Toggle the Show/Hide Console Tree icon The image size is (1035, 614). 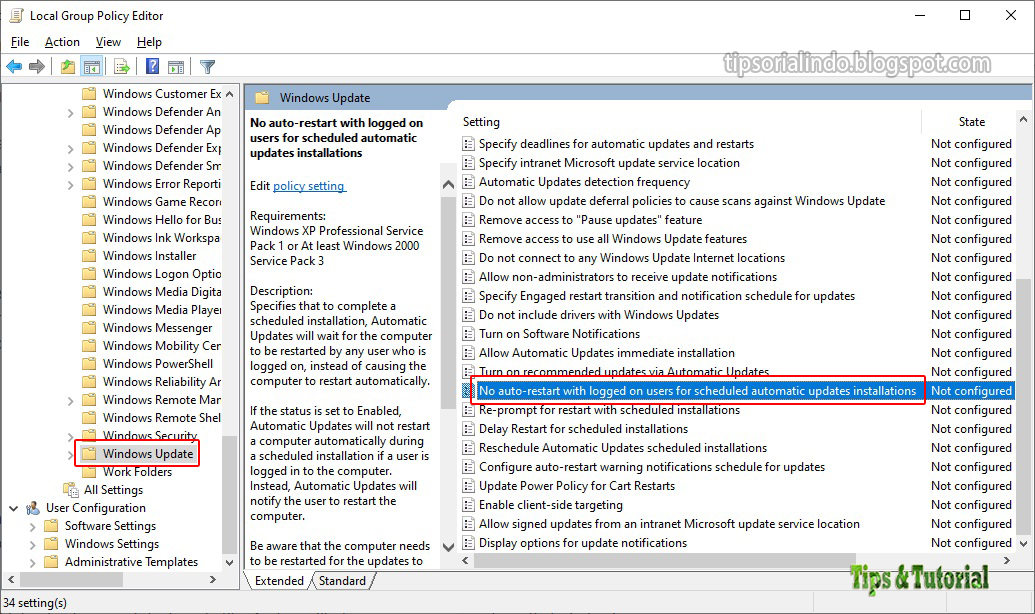[x=91, y=66]
